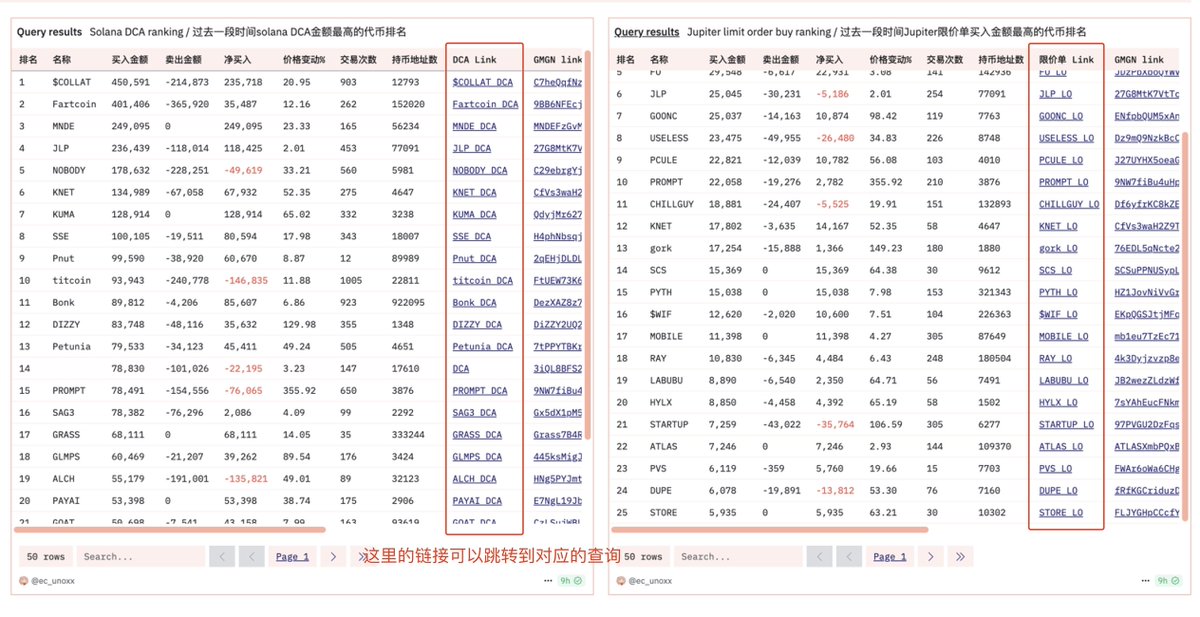This screenshot has height=617, width=1200.
Task: Open Query results link of Solana DCA ranking
Action: (x=49, y=32)
